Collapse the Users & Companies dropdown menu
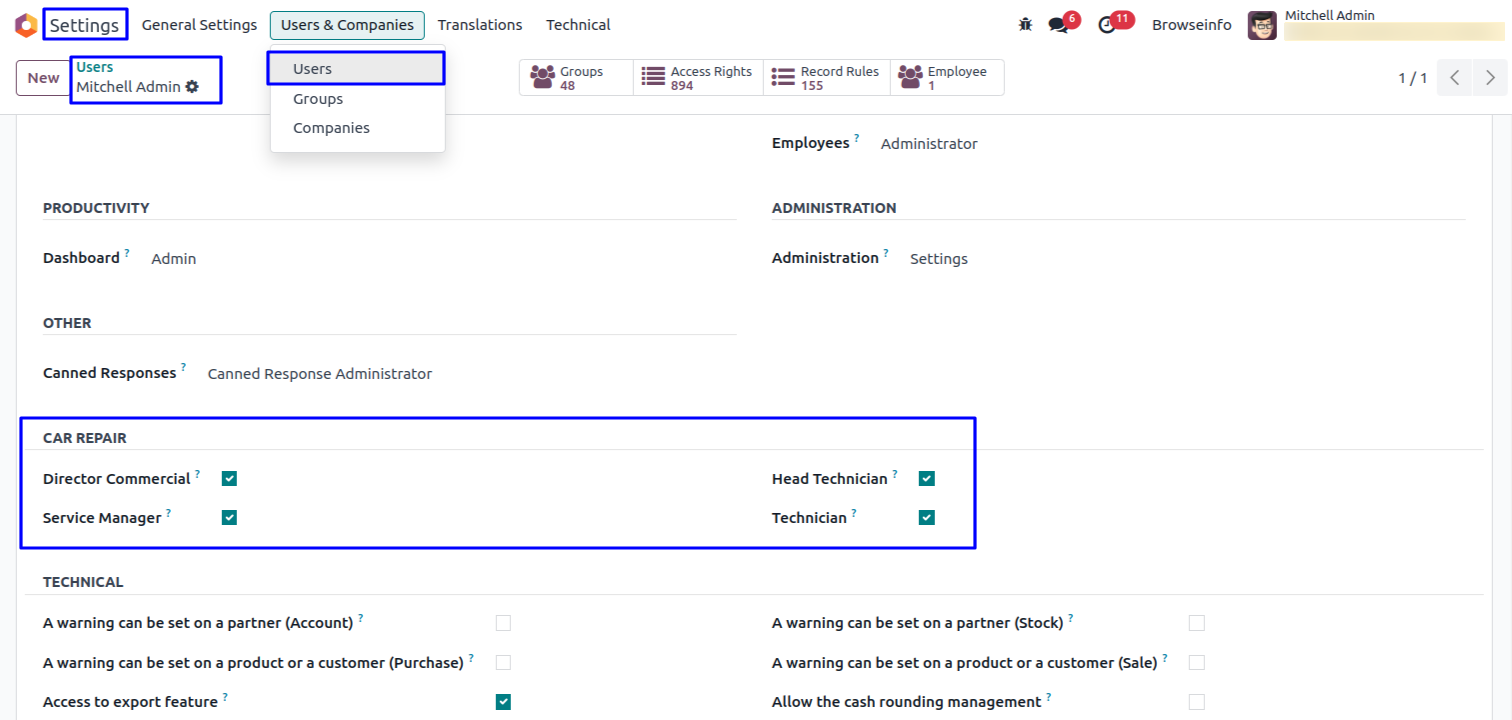This screenshot has height=720, width=1512. coord(347,25)
